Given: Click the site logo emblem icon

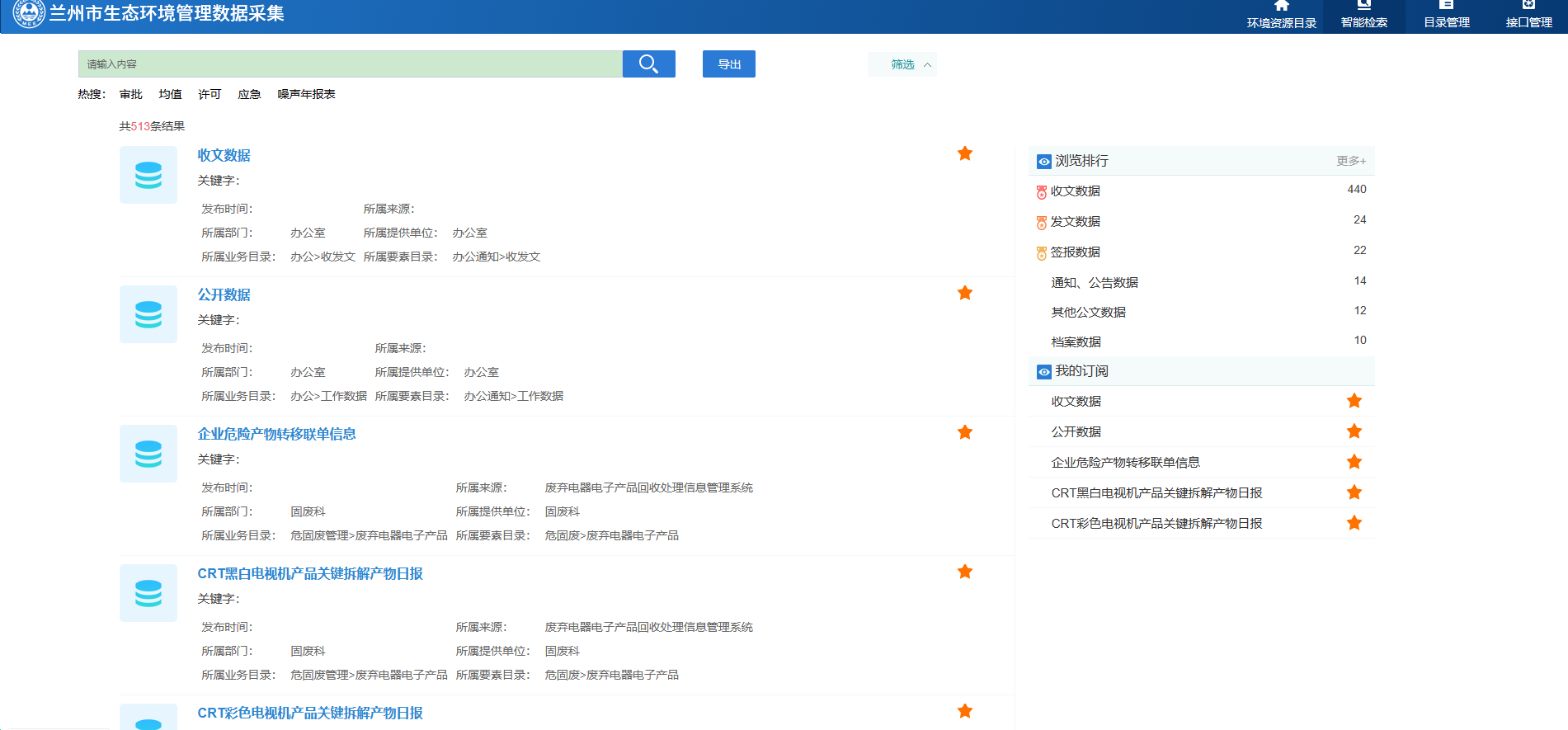Looking at the screenshot, I should point(29,13).
